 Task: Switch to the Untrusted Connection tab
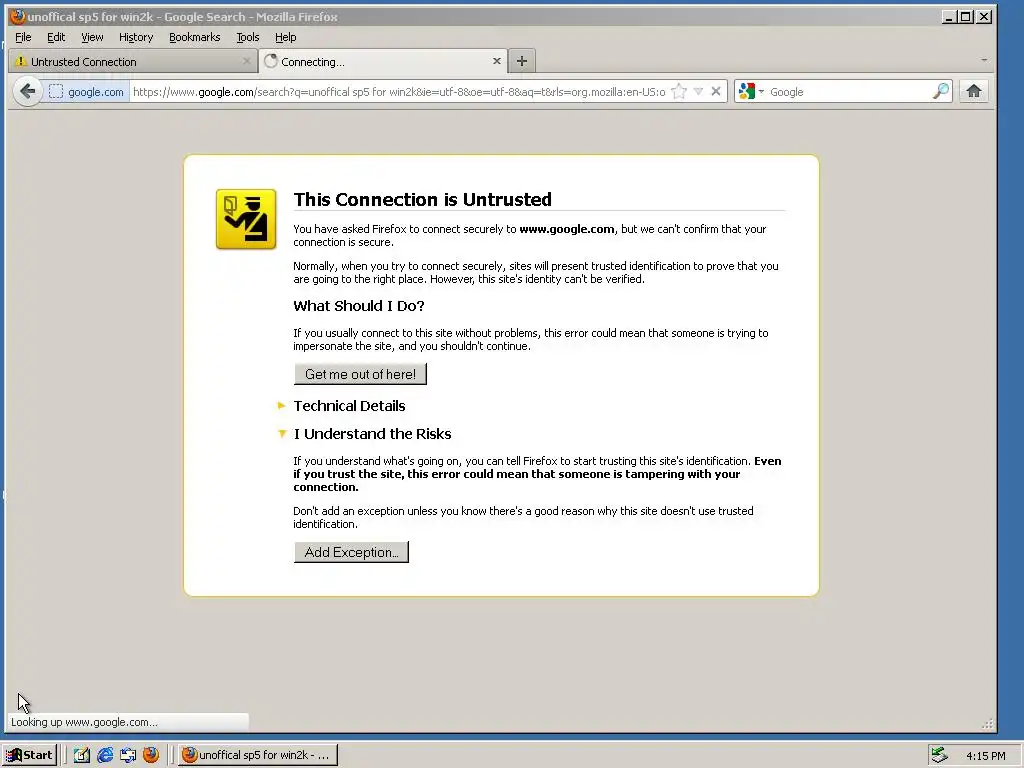[x=133, y=61]
